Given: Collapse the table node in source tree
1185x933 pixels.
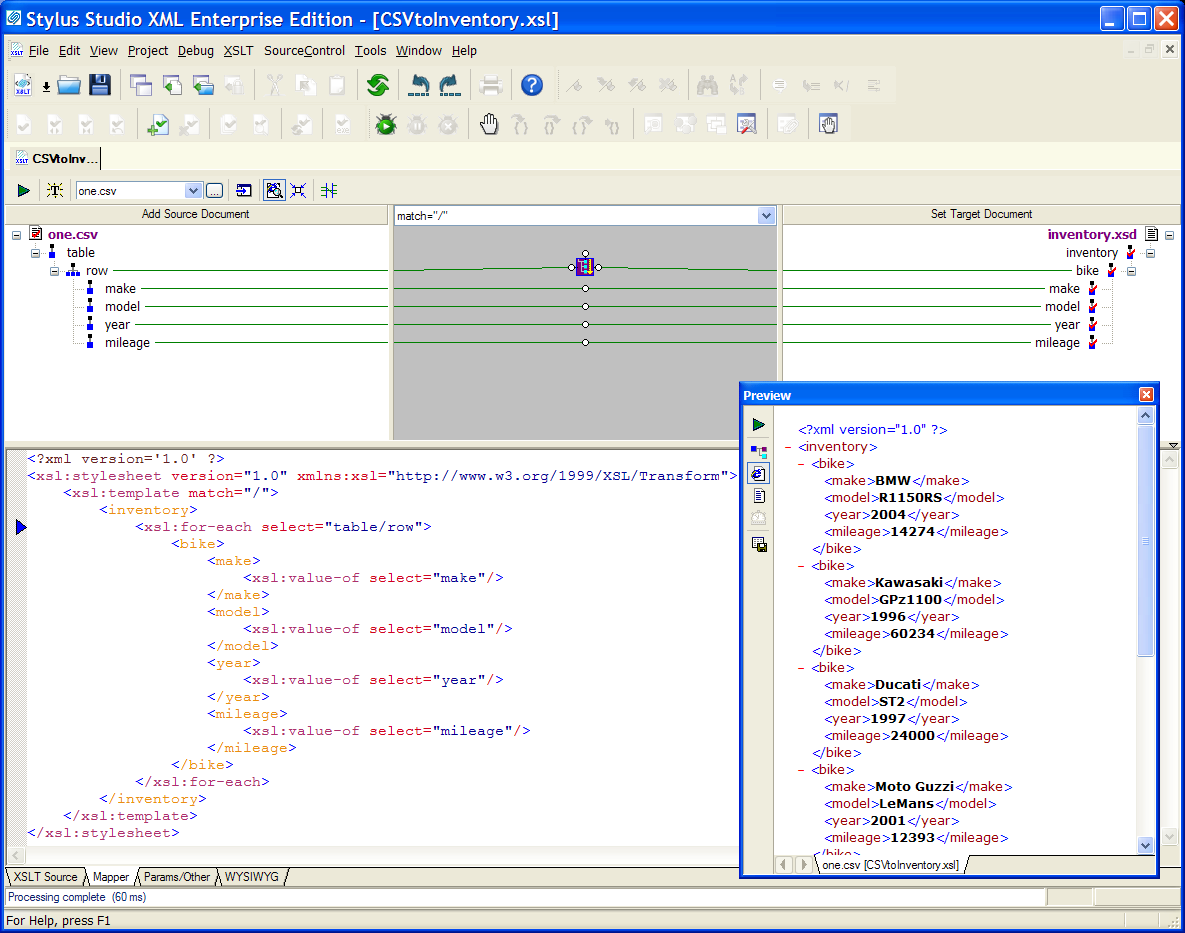Looking at the screenshot, I should [36, 253].
